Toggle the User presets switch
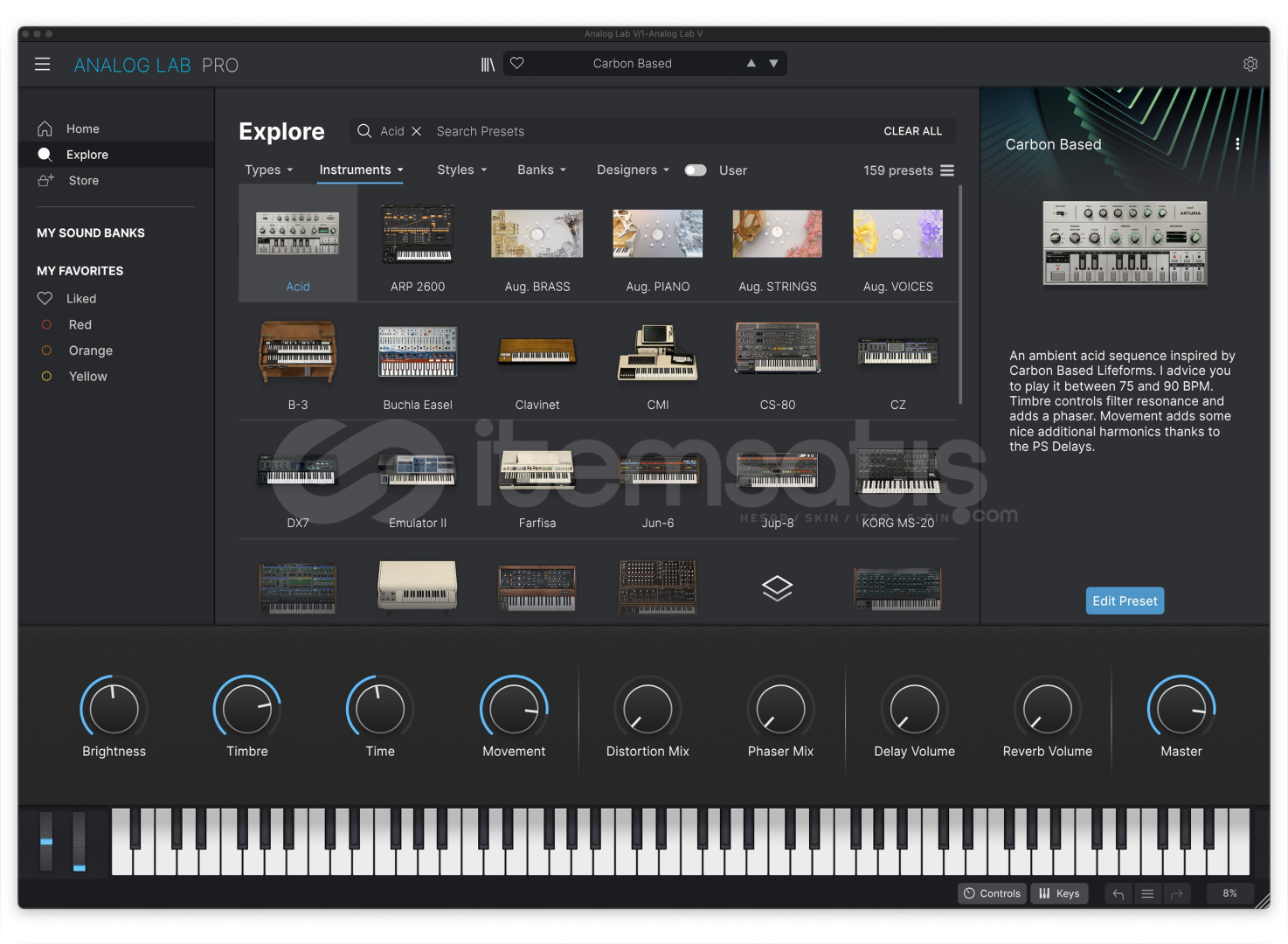This screenshot has height=944, width=1288. point(696,170)
